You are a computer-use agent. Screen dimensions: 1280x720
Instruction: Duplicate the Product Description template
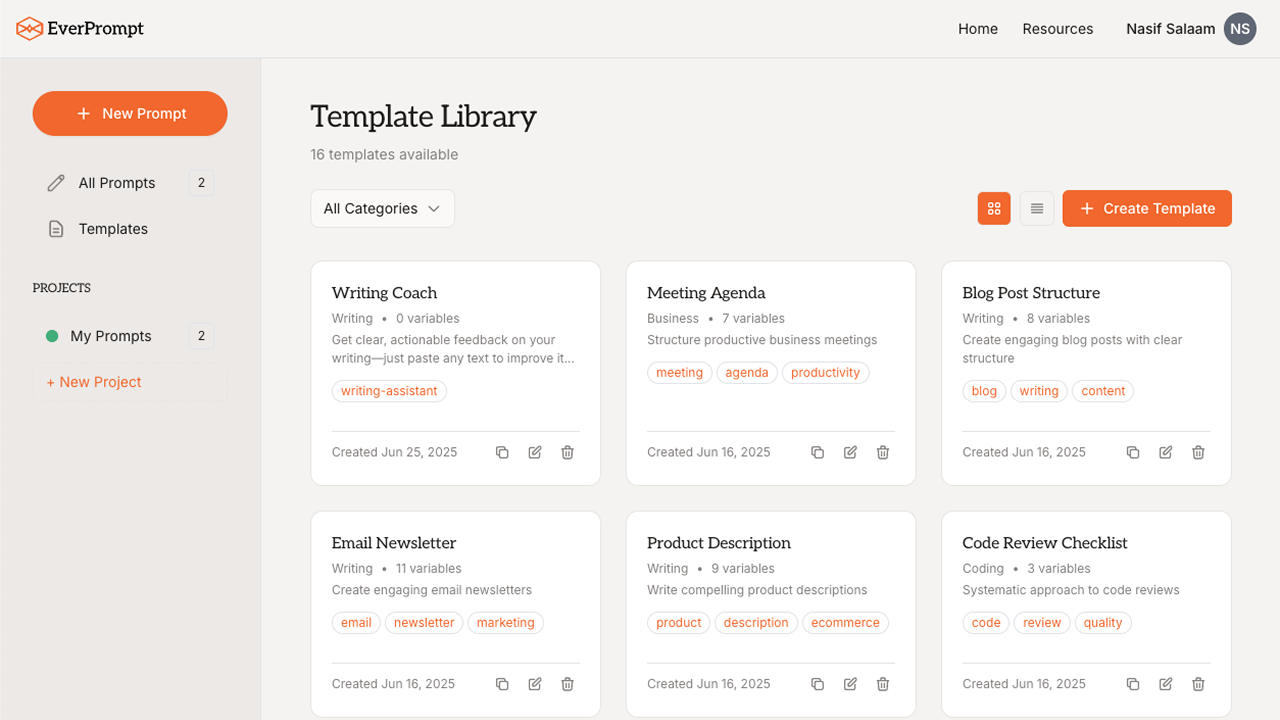click(x=817, y=683)
